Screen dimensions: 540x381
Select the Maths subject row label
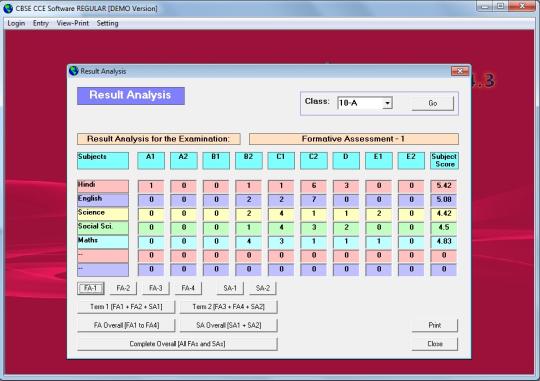point(103,242)
